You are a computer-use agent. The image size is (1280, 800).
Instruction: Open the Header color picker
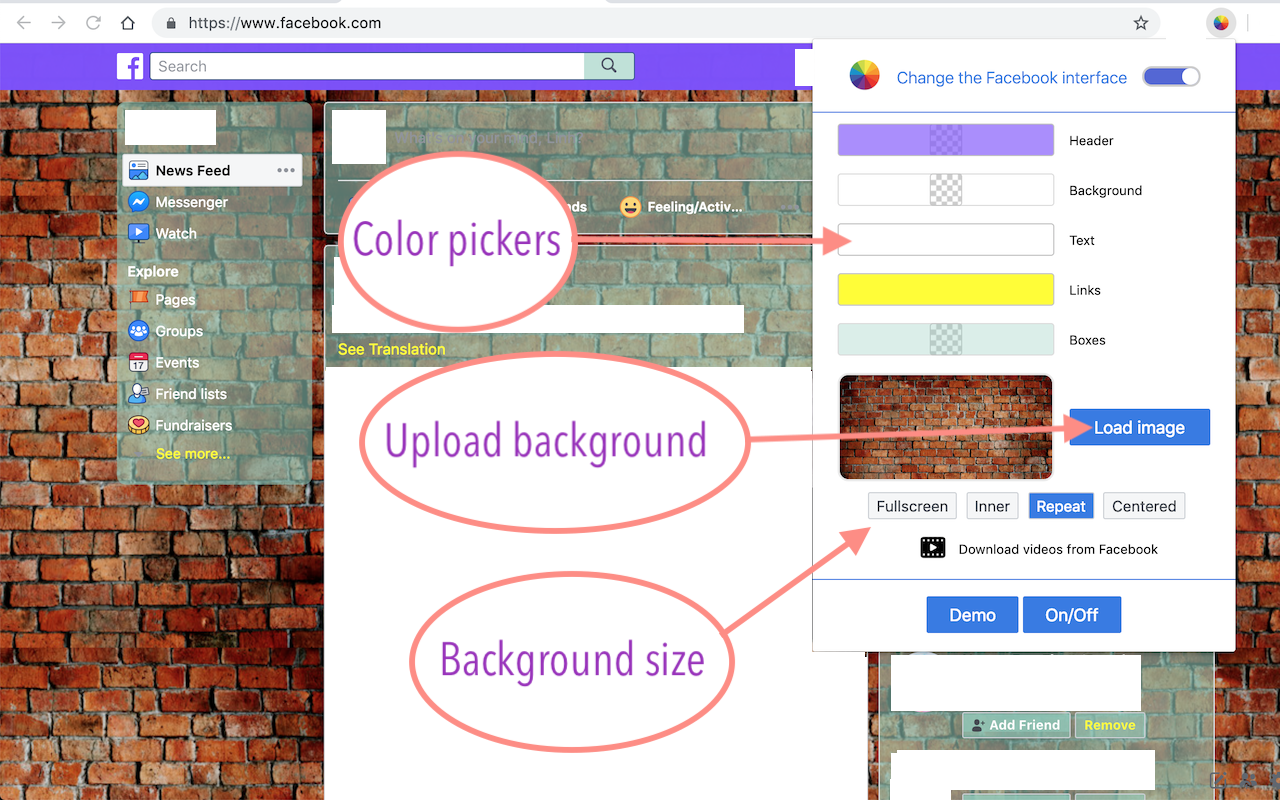click(946, 140)
